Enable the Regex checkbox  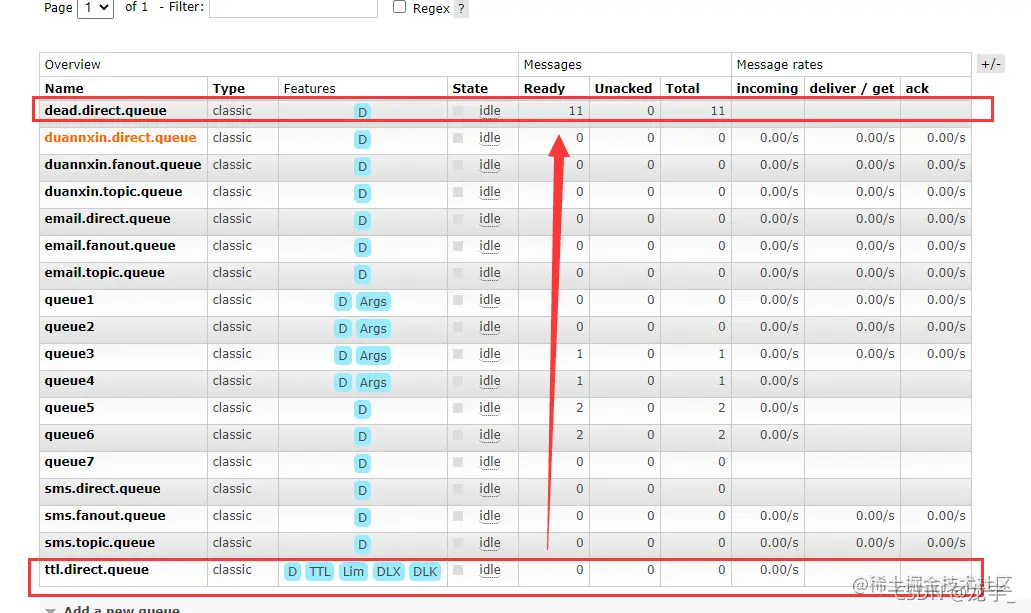399,7
